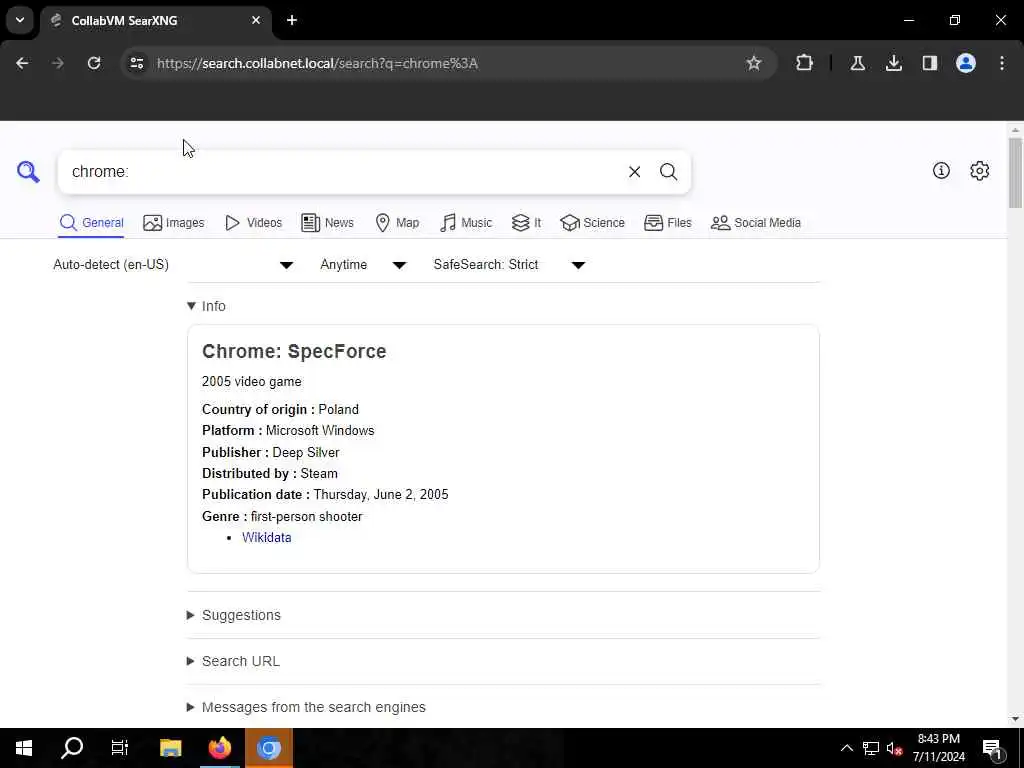The height and width of the screenshot is (768, 1024).
Task: Click the 'Microsoft Windows' platform value
Action: [x=320, y=430]
